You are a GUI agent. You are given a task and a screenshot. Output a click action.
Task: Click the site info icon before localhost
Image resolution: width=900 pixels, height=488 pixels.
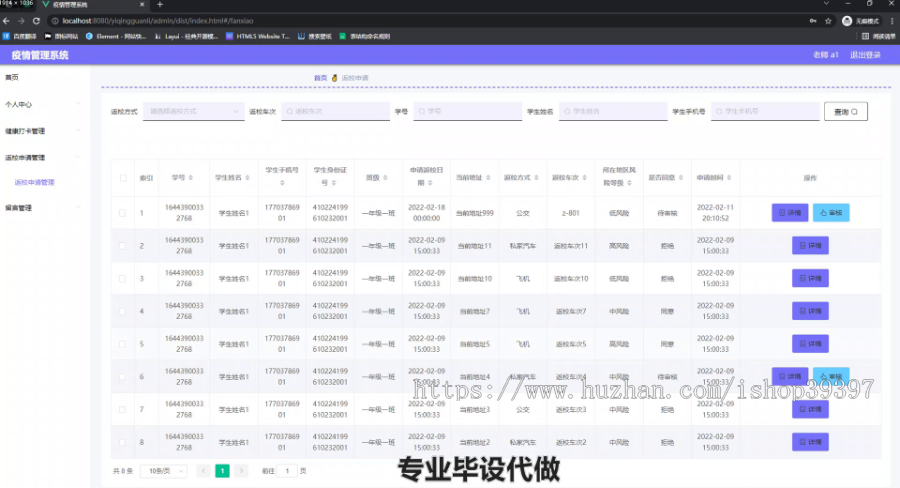[55, 21]
